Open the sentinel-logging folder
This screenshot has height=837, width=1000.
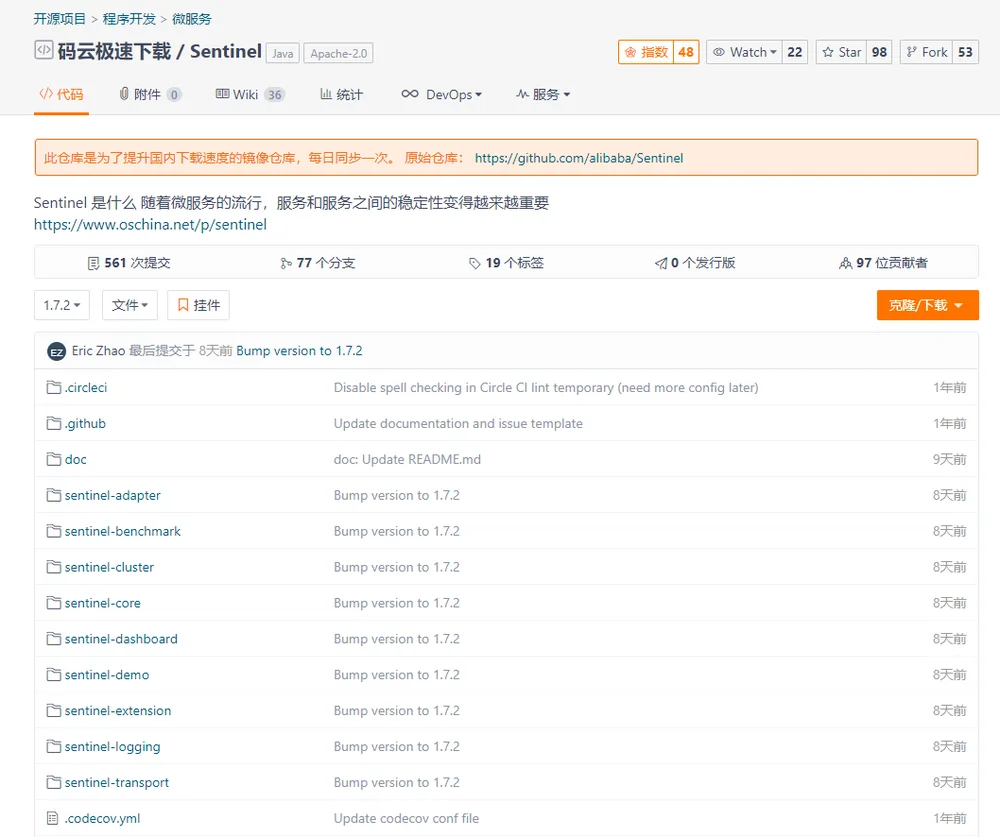(x=112, y=746)
